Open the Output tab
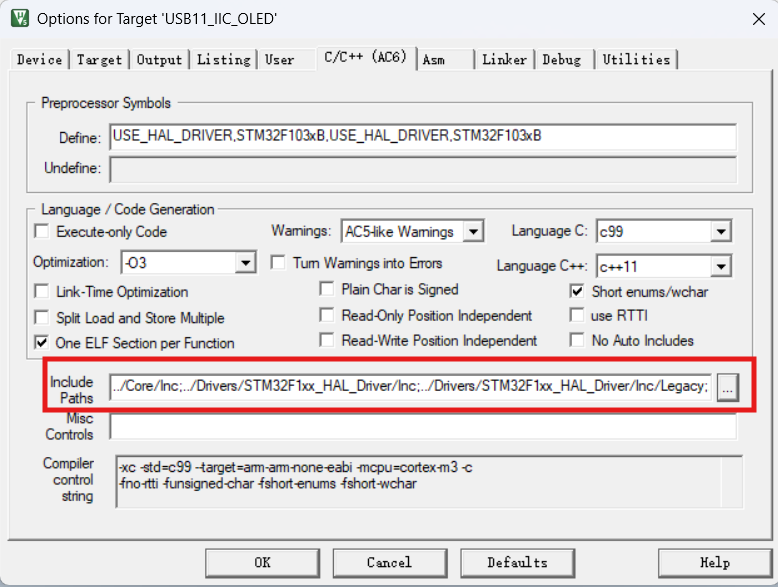The height and width of the screenshot is (587, 778). pos(159,60)
